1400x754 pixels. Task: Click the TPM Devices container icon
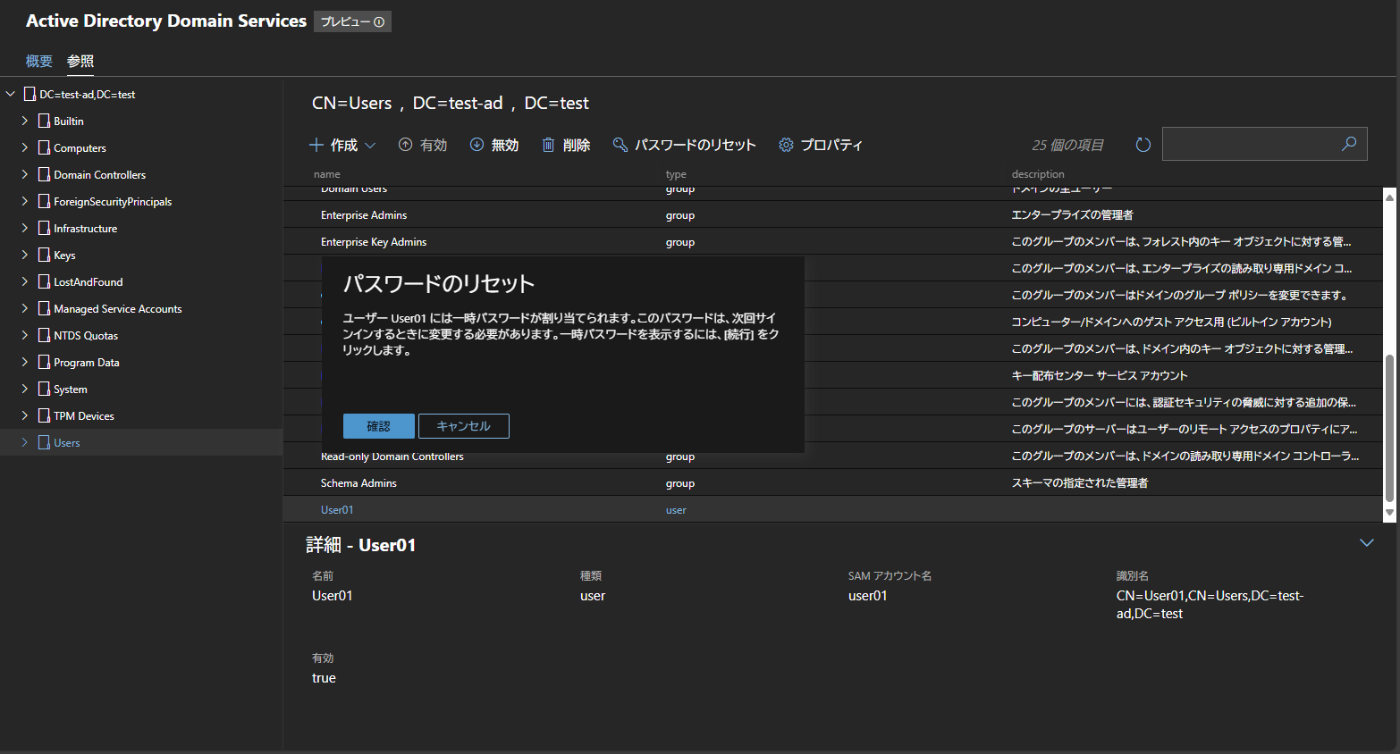pos(43,416)
